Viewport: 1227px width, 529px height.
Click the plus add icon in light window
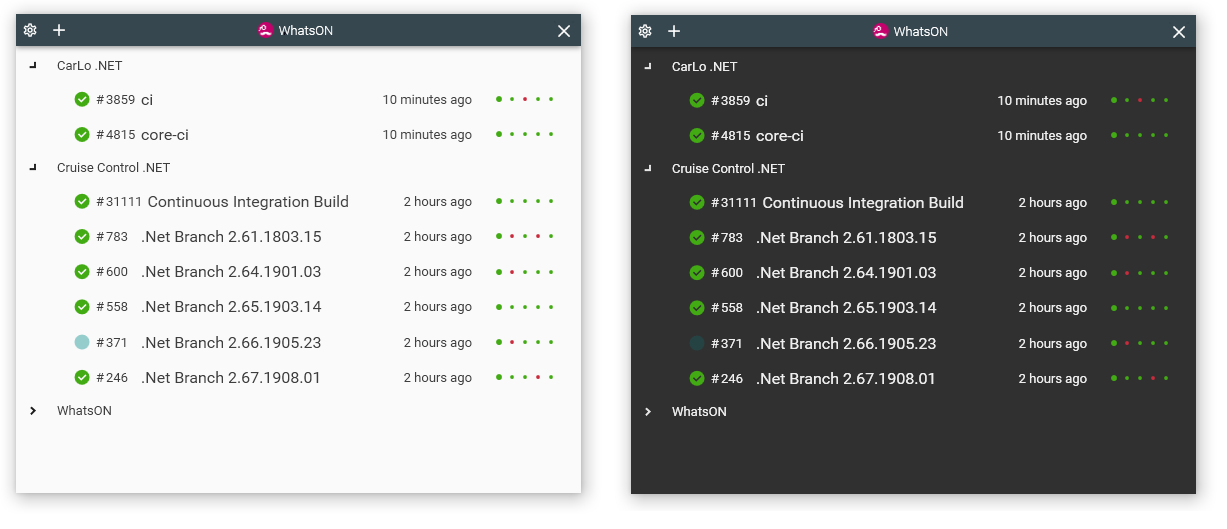(59, 30)
